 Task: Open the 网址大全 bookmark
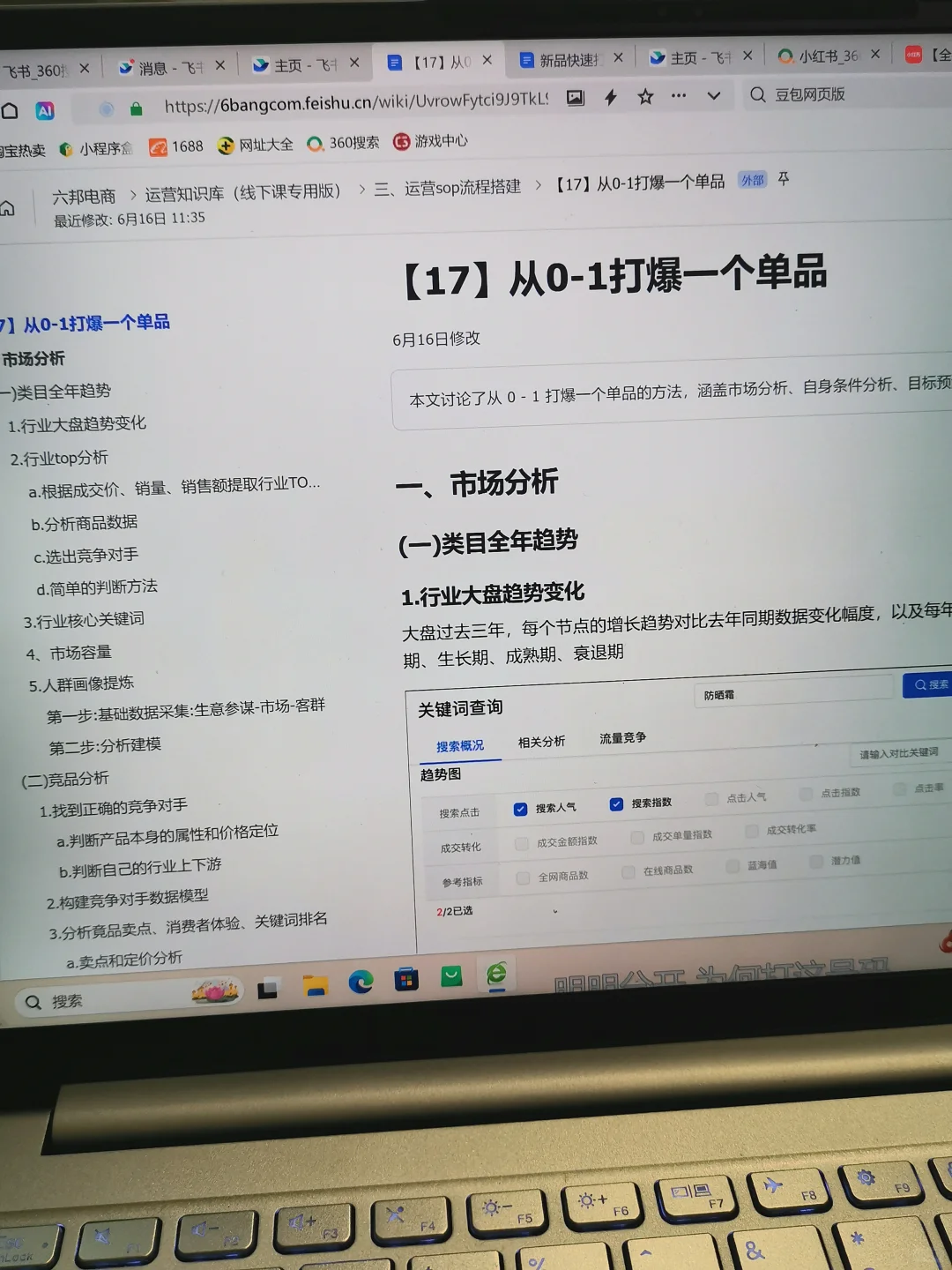[256, 145]
